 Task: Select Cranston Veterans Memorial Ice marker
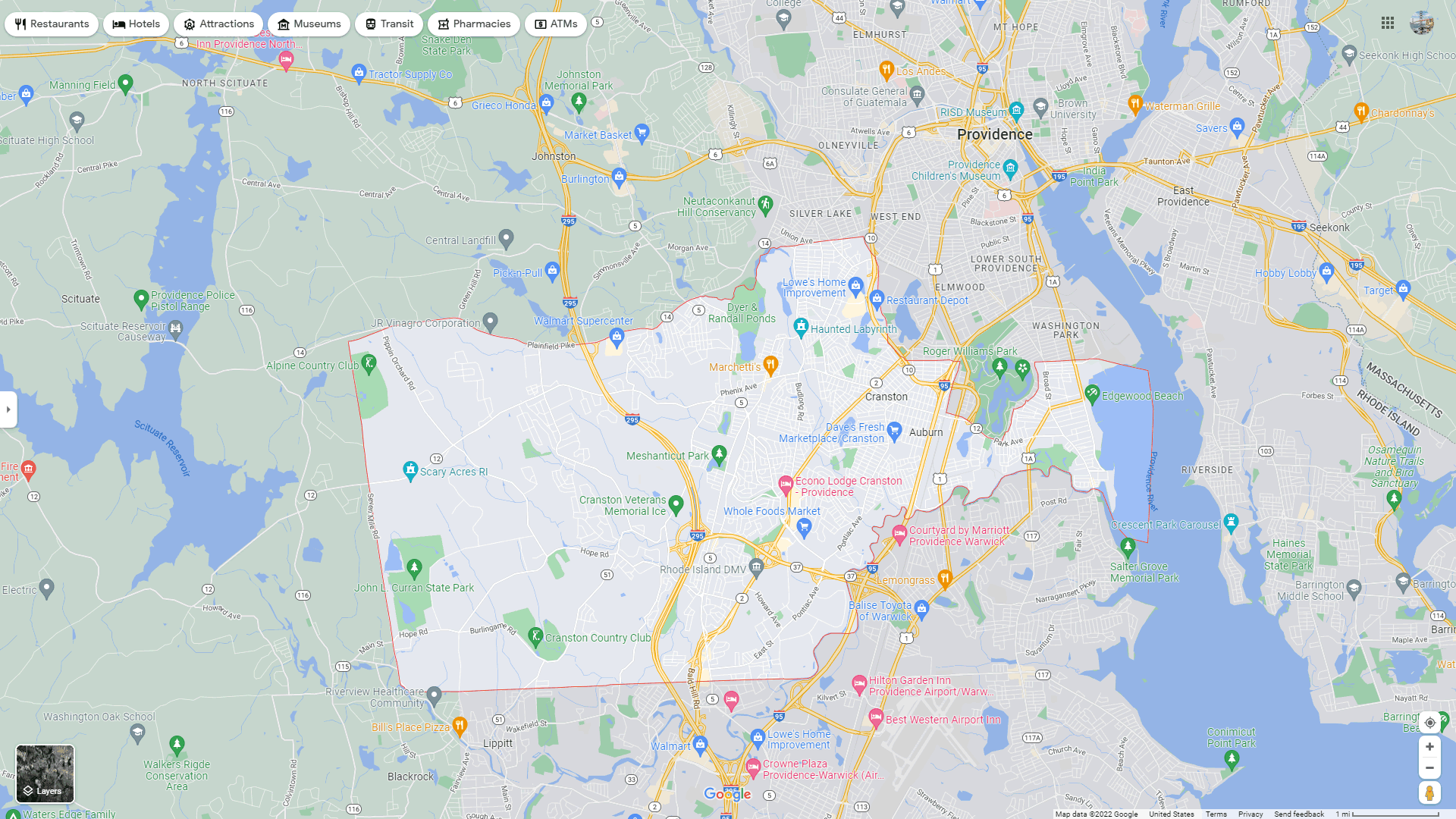coord(676,504)
